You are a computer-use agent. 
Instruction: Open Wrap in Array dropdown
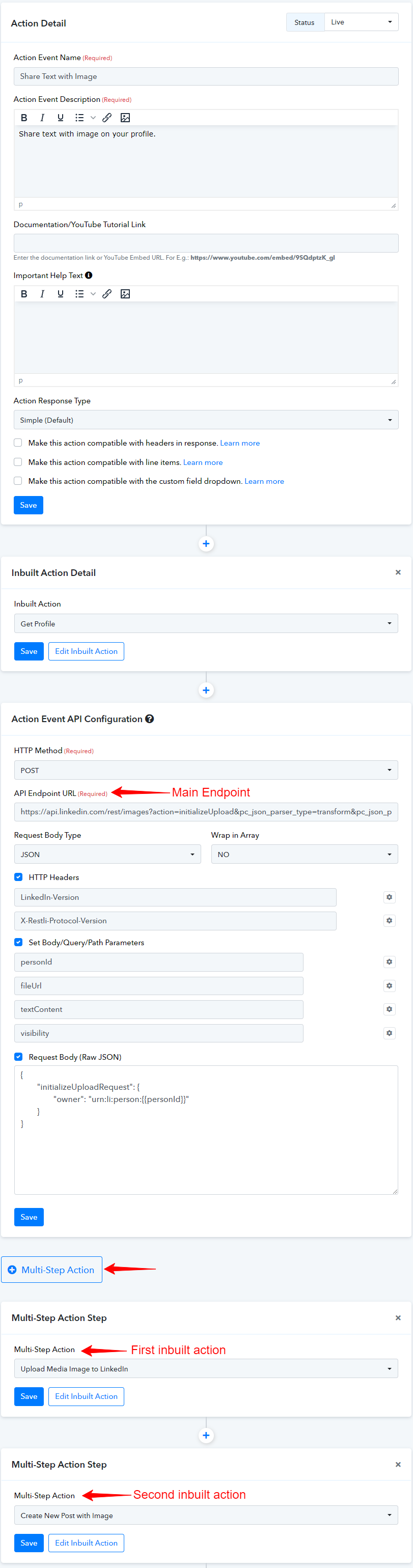[305, 854]
